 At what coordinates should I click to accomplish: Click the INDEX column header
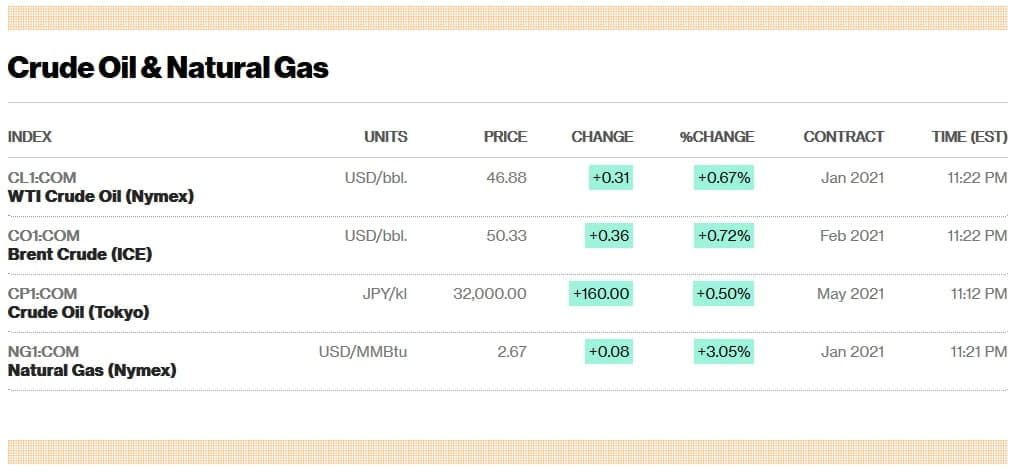coord(30,136)
